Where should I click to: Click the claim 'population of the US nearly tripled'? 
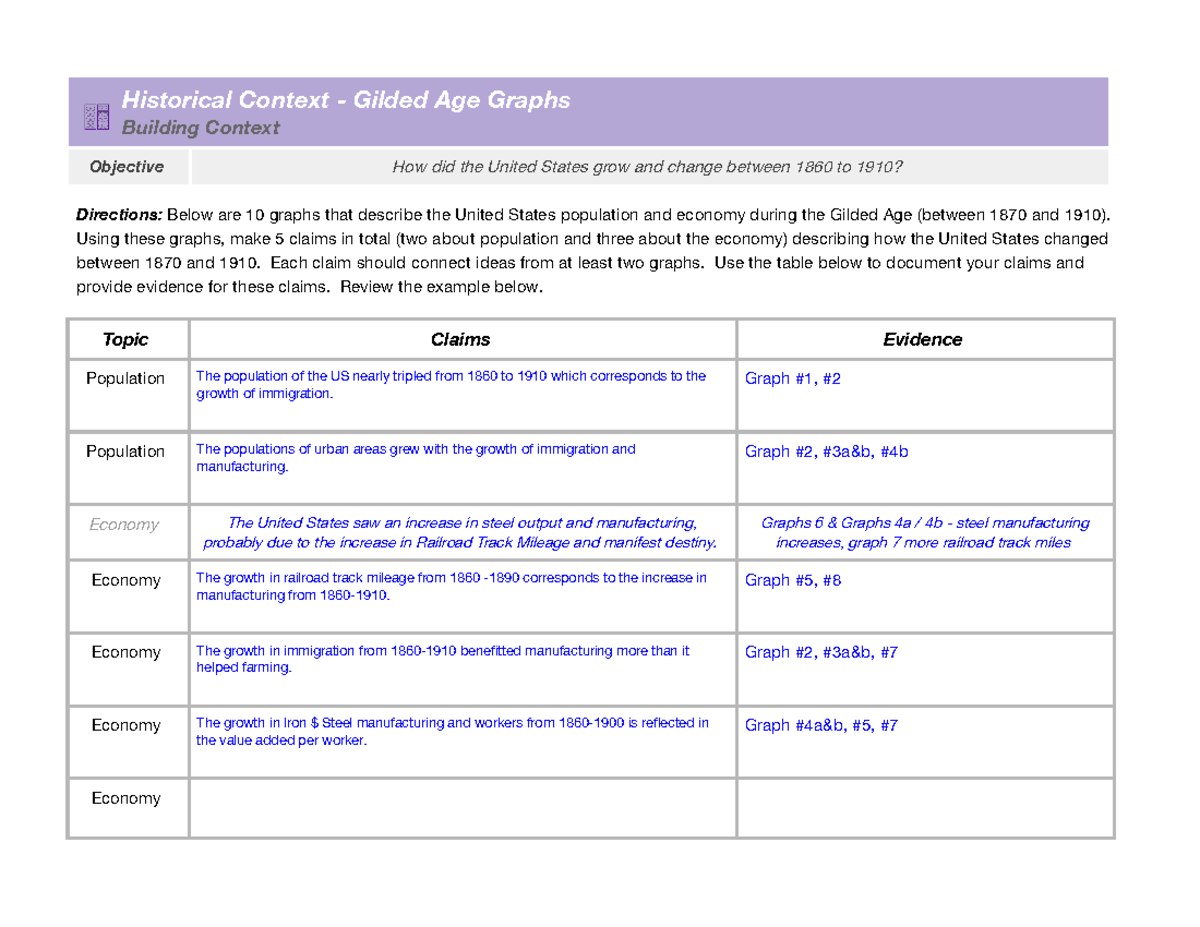[x=450, y=385]
